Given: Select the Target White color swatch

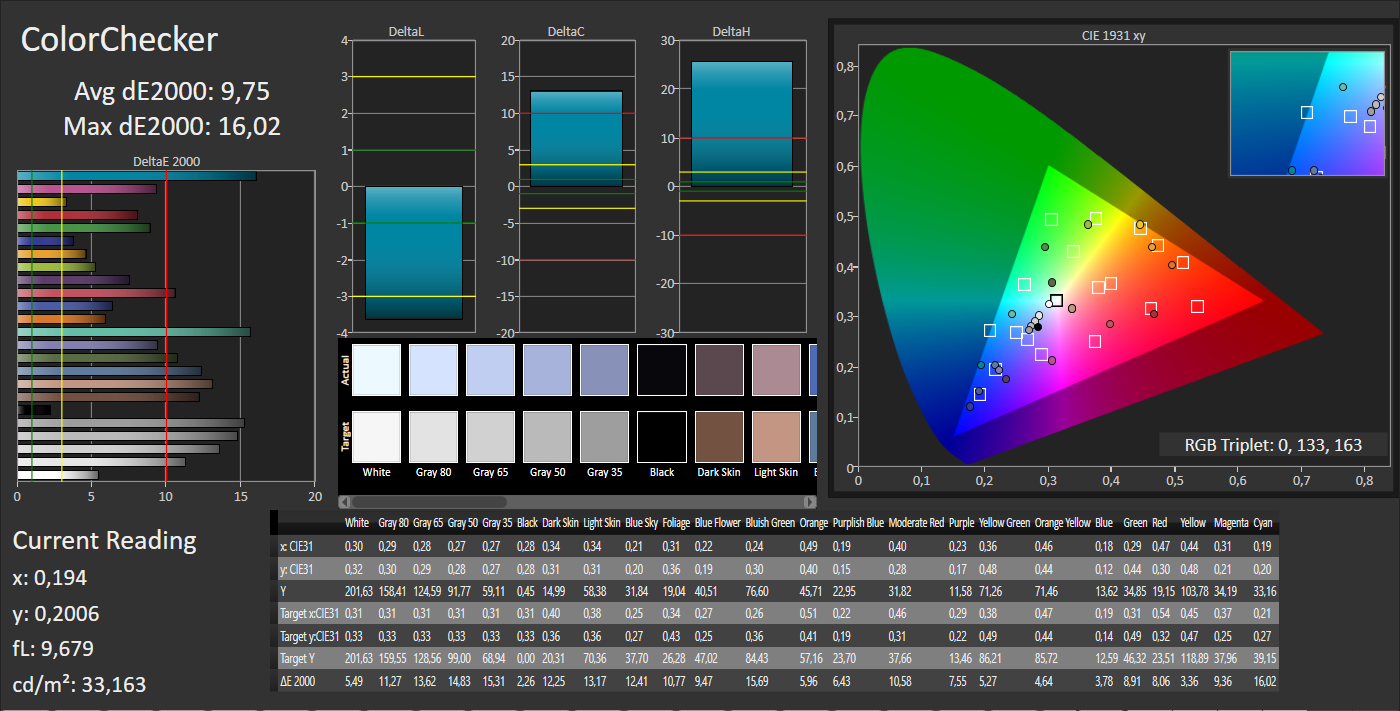Looking at the screenshot, I should pos(377,437).
